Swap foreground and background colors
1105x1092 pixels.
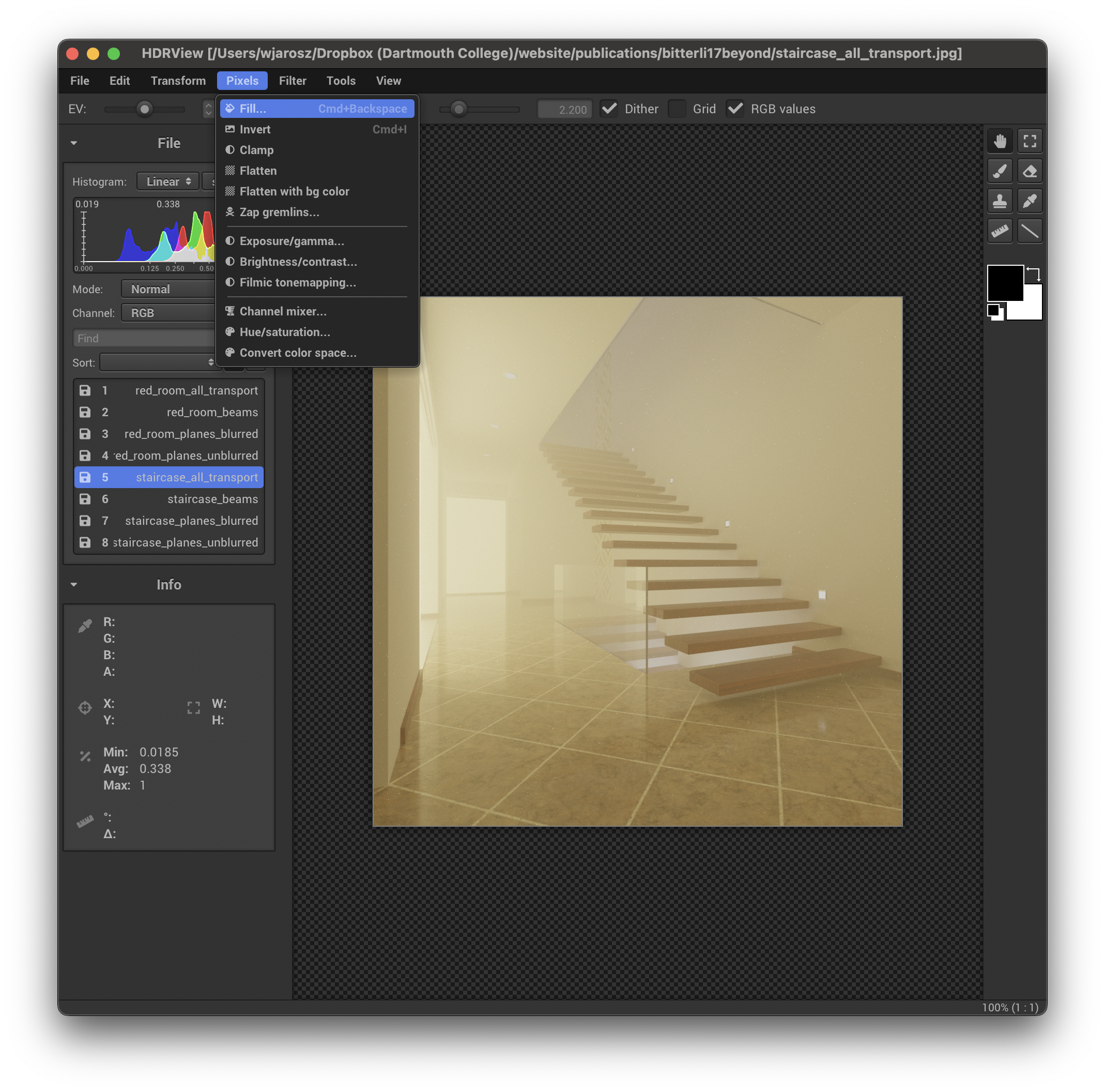pos(1033,274)
